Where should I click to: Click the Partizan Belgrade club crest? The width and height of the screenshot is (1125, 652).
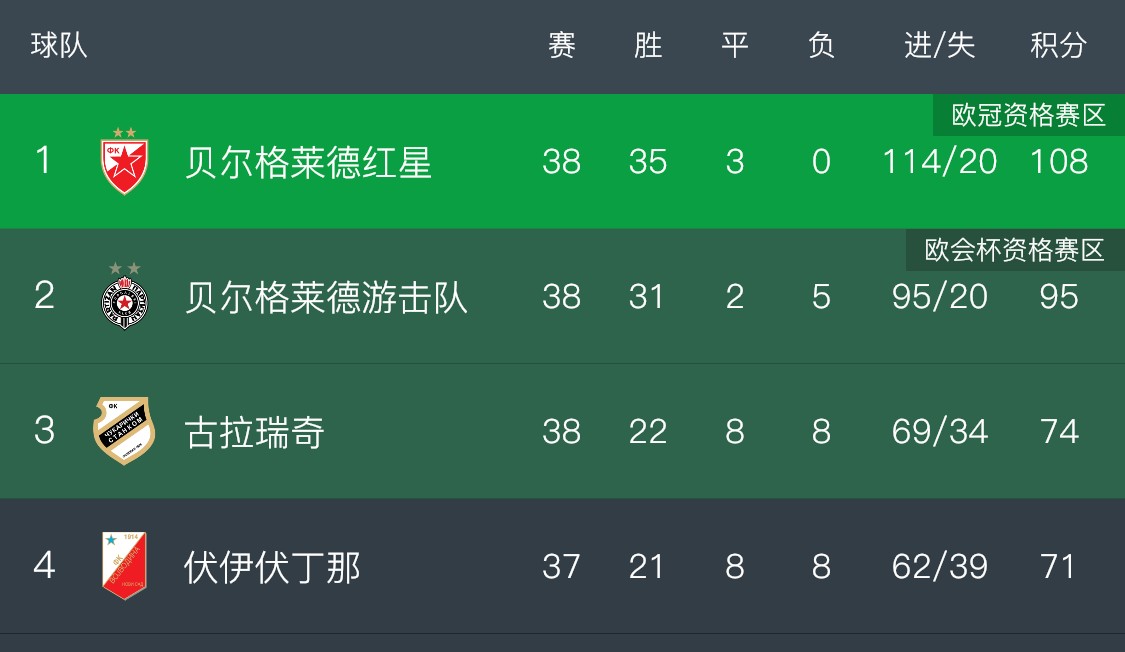(124, 296)
